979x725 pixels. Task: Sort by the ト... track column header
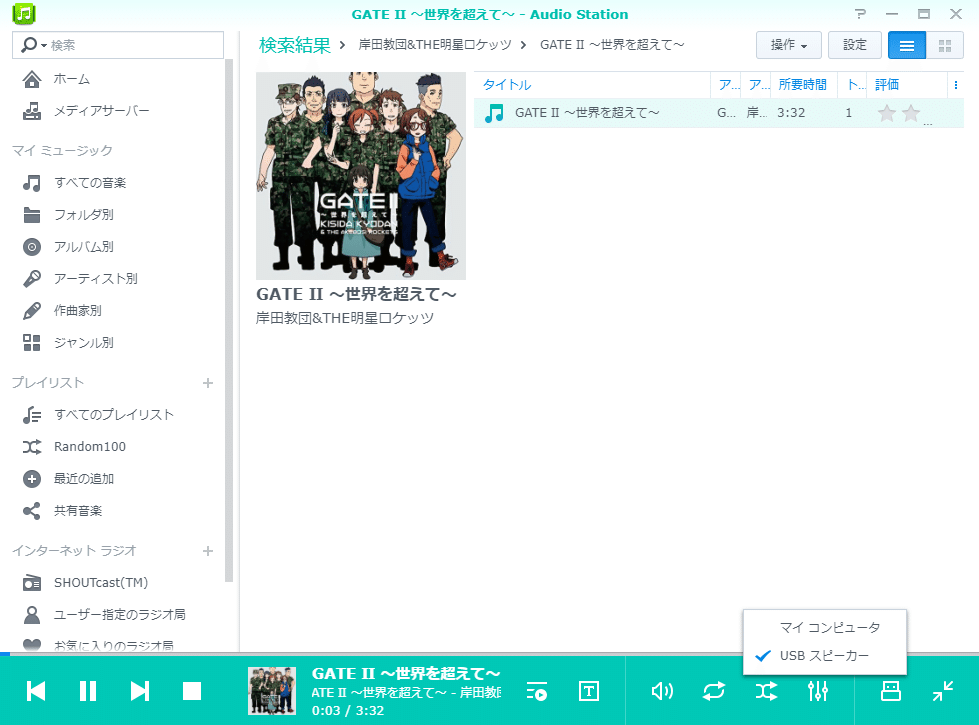pos(852,85)
